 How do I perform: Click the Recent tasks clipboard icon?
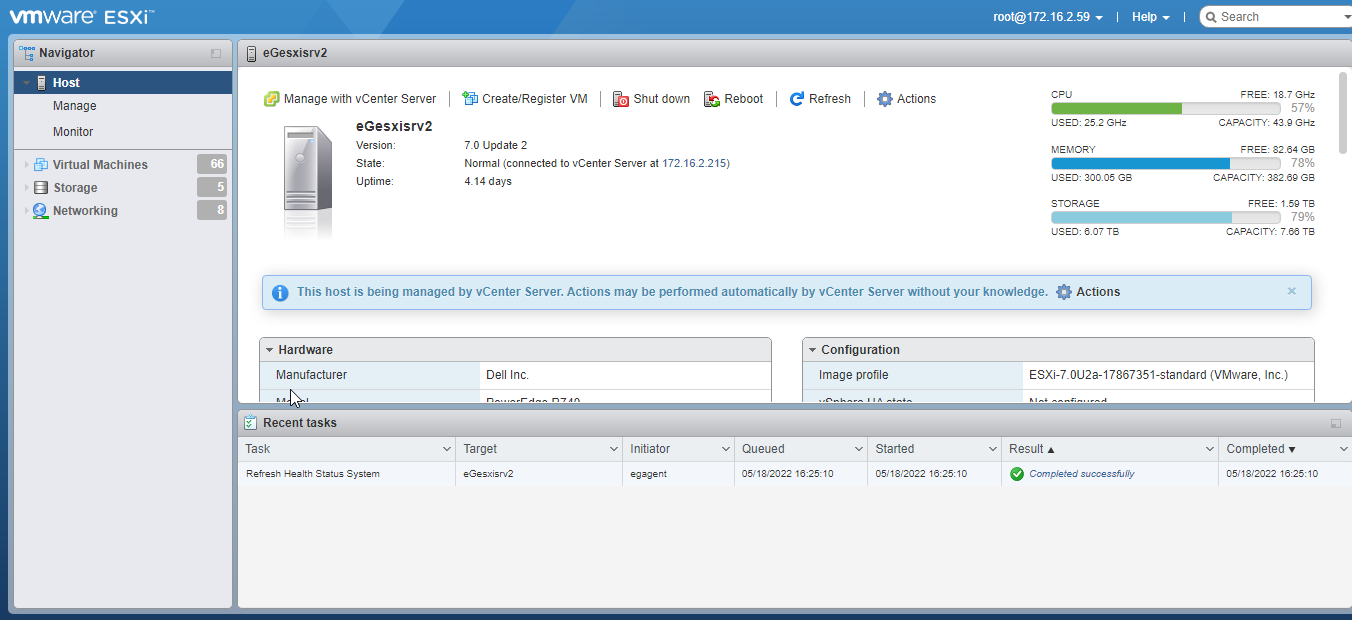[x=250, y=423]
